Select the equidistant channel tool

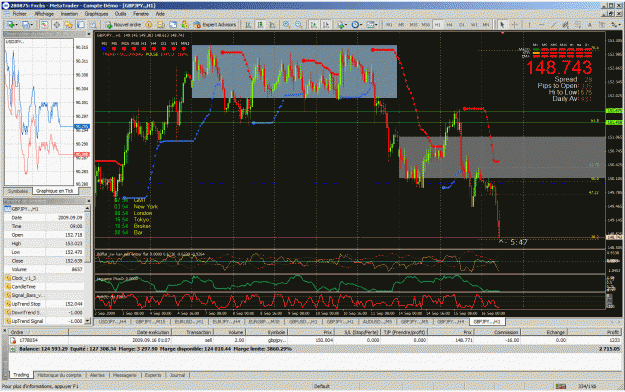click(x=566, y=25)
